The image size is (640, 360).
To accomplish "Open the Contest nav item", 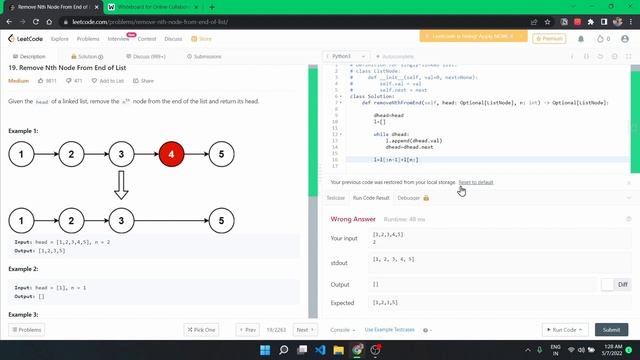I will tap(147, 39).
